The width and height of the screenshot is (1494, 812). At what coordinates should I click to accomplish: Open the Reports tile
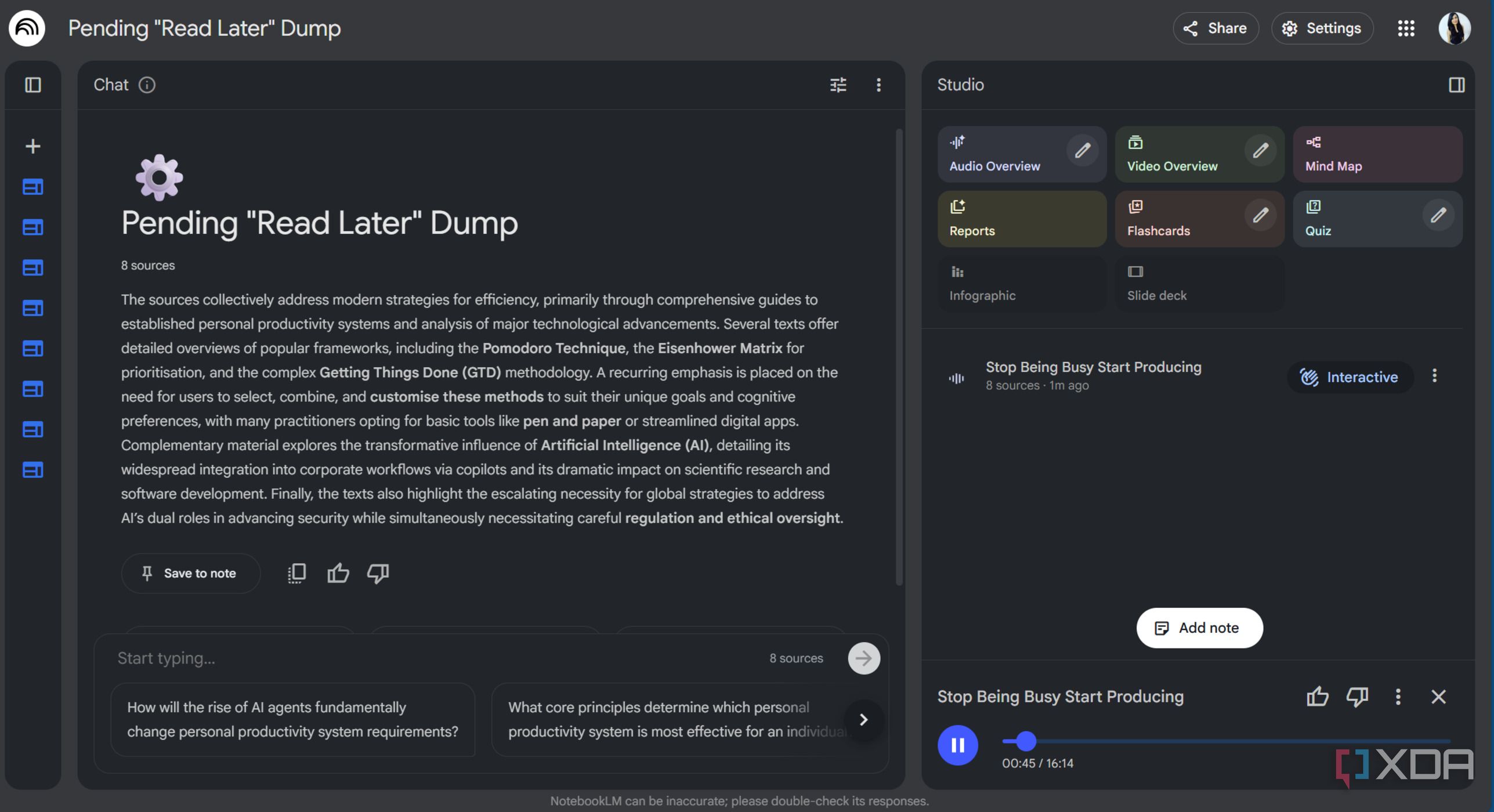click(1022, 219)
